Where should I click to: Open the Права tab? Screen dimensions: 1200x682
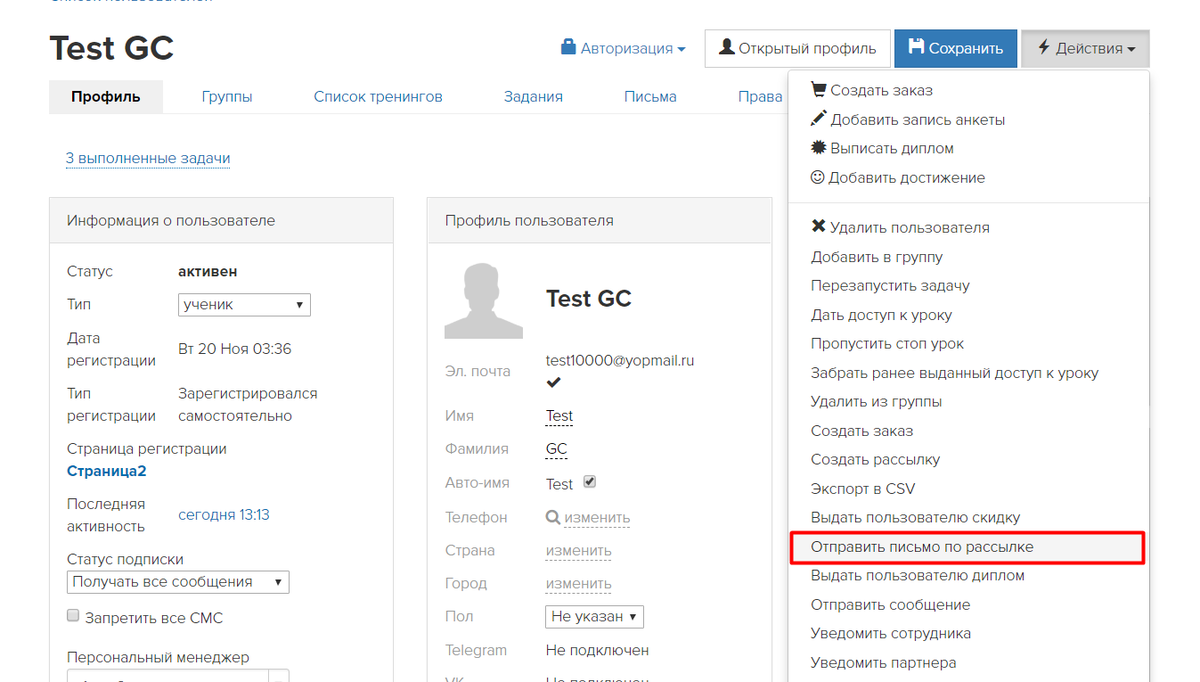tap(760, 97)
